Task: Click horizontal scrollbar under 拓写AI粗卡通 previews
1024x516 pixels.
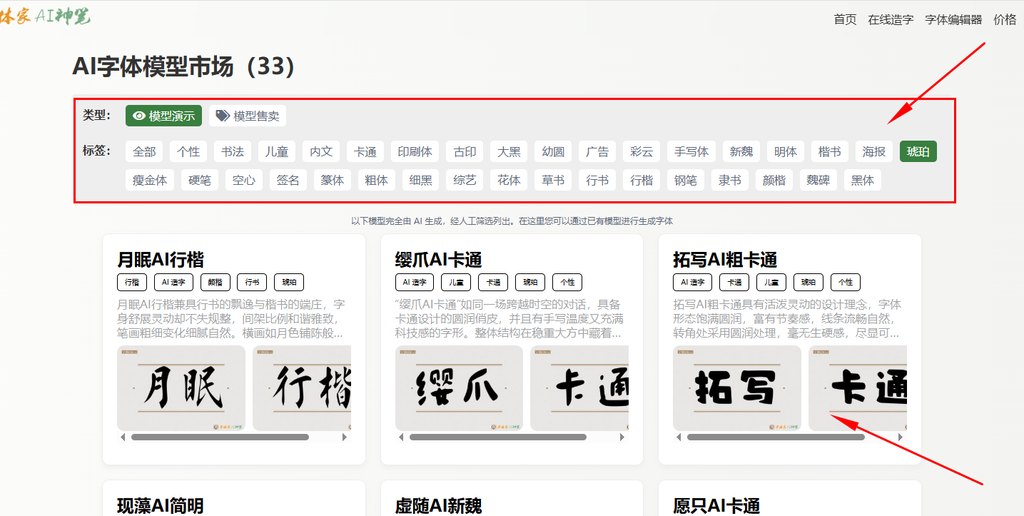Action: pos(776,437)
